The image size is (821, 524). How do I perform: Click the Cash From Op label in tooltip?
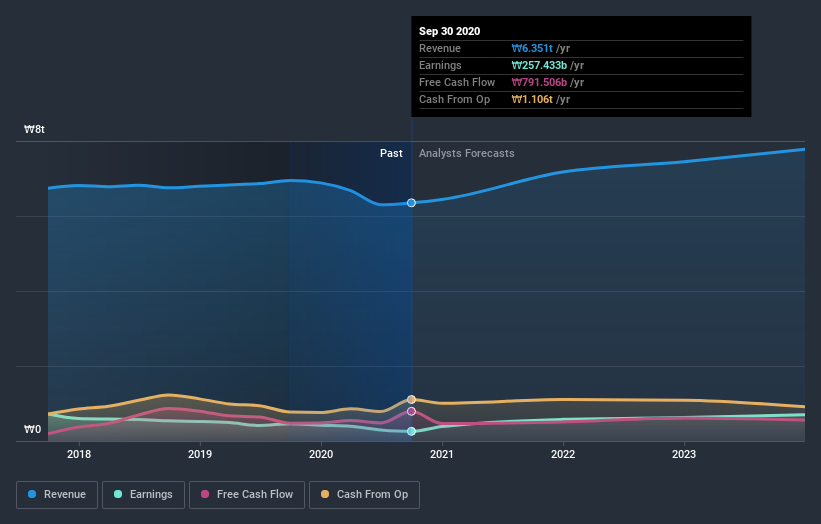pos(454,99)
